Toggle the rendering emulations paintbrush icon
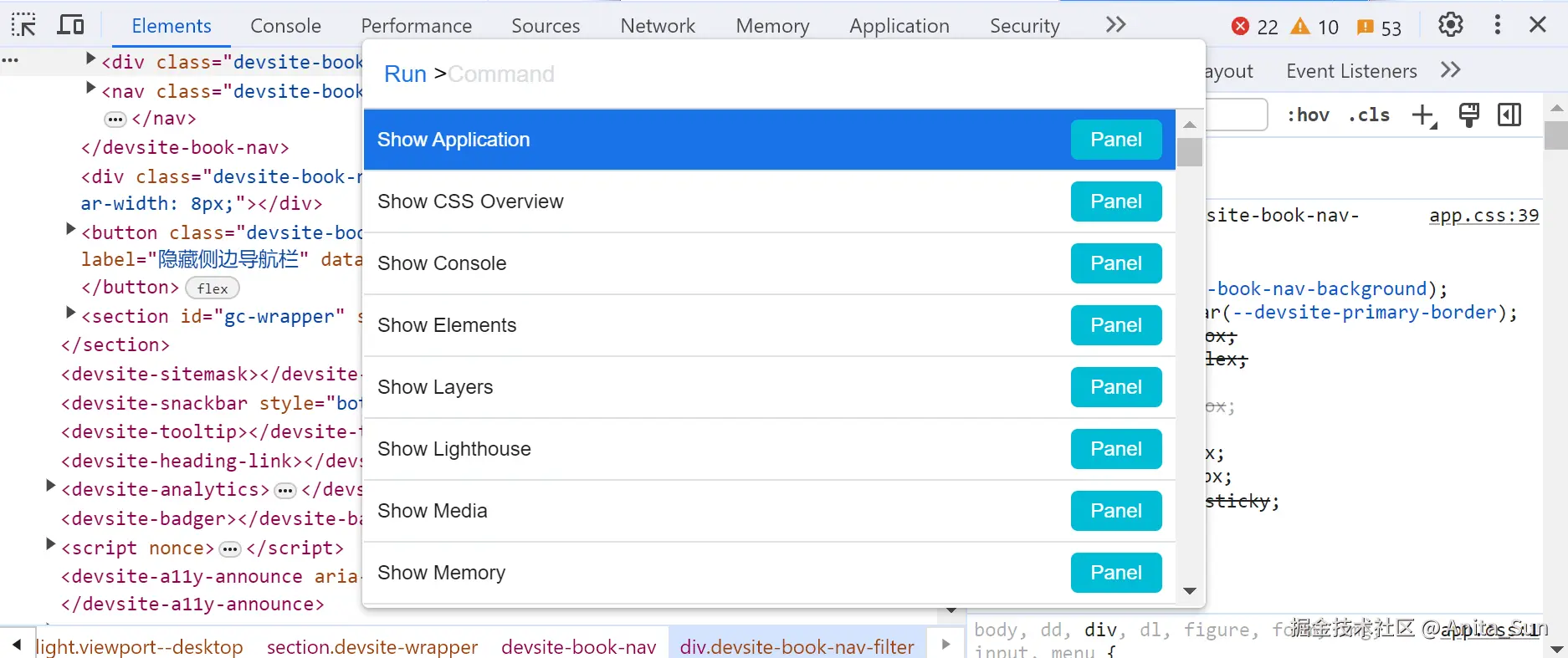 click(x=1468, y=115)
